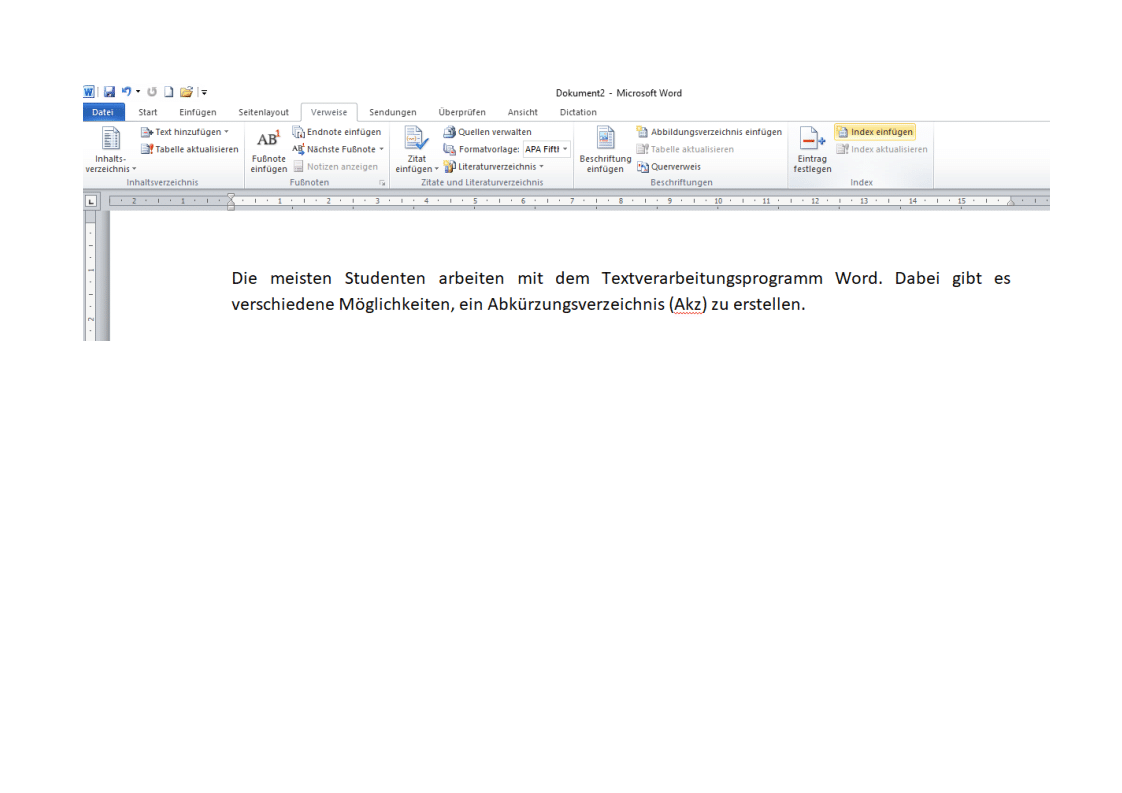
Task: Insert a footnote with Fußnote einfügen
Action: point(268,150)
